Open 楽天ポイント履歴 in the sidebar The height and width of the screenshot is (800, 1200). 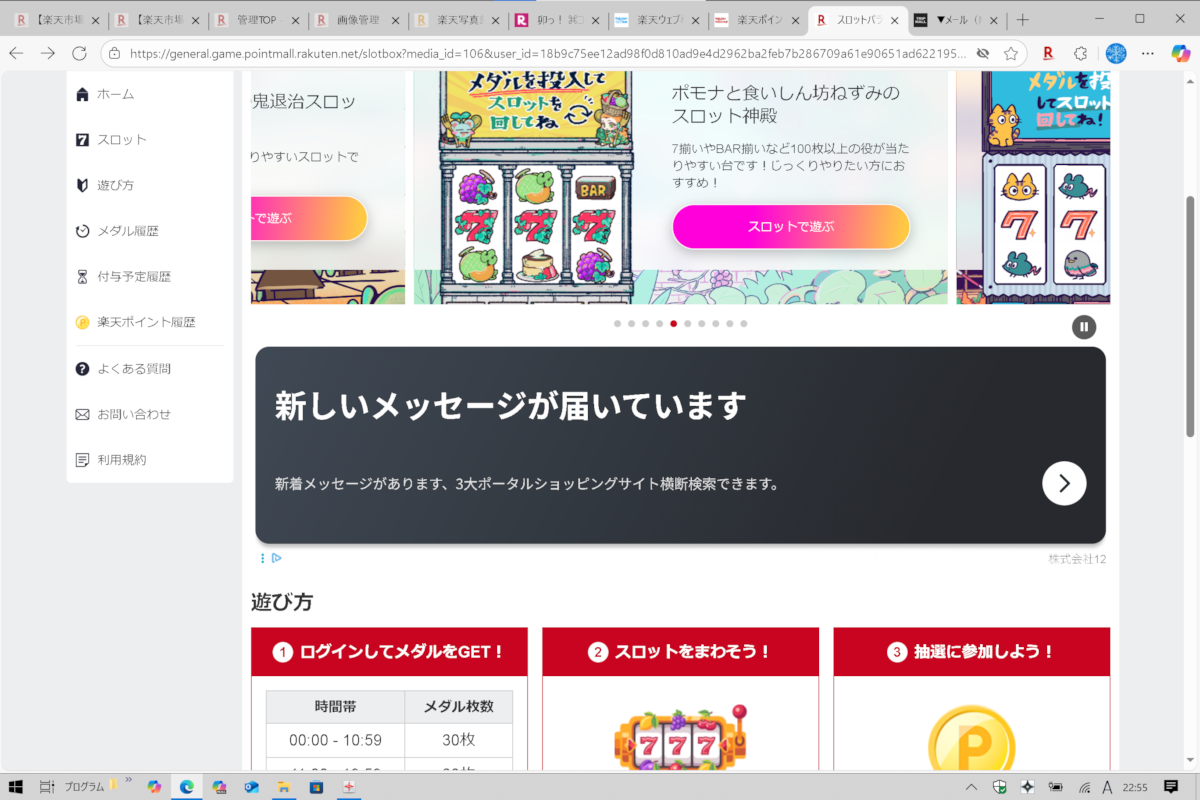coord(150,322)
